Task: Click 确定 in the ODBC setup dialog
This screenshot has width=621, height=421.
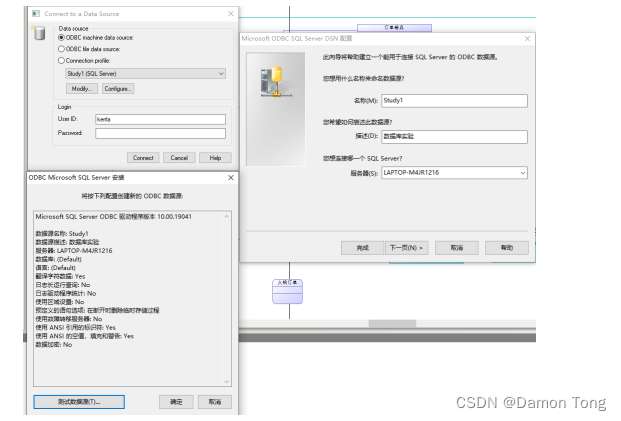Action: point(176,402)
